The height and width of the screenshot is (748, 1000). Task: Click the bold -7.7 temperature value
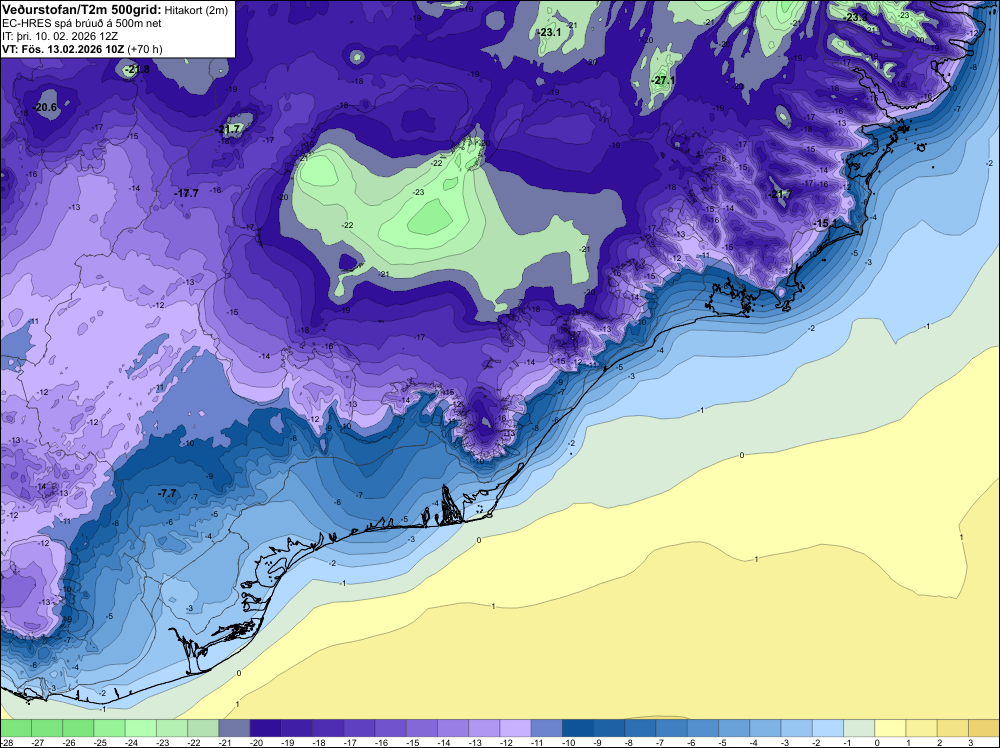[x=167, y=494]
